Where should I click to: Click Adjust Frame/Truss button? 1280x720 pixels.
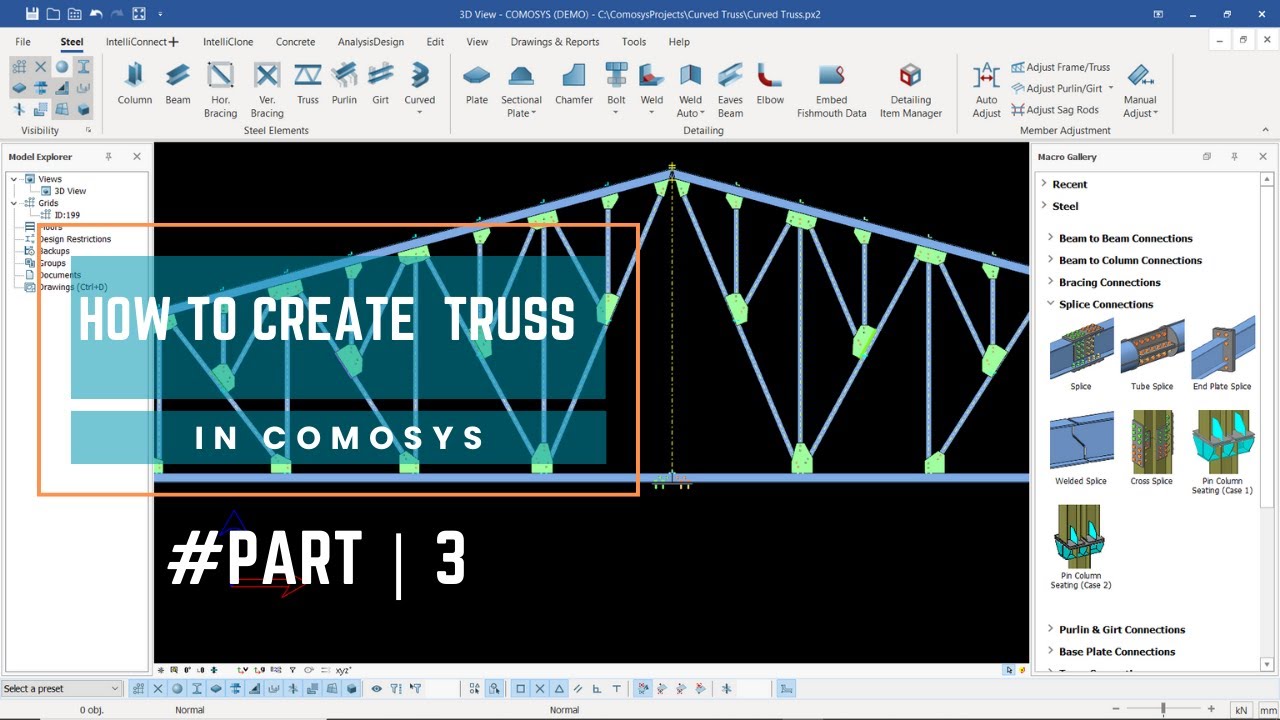click(1060, 67)
